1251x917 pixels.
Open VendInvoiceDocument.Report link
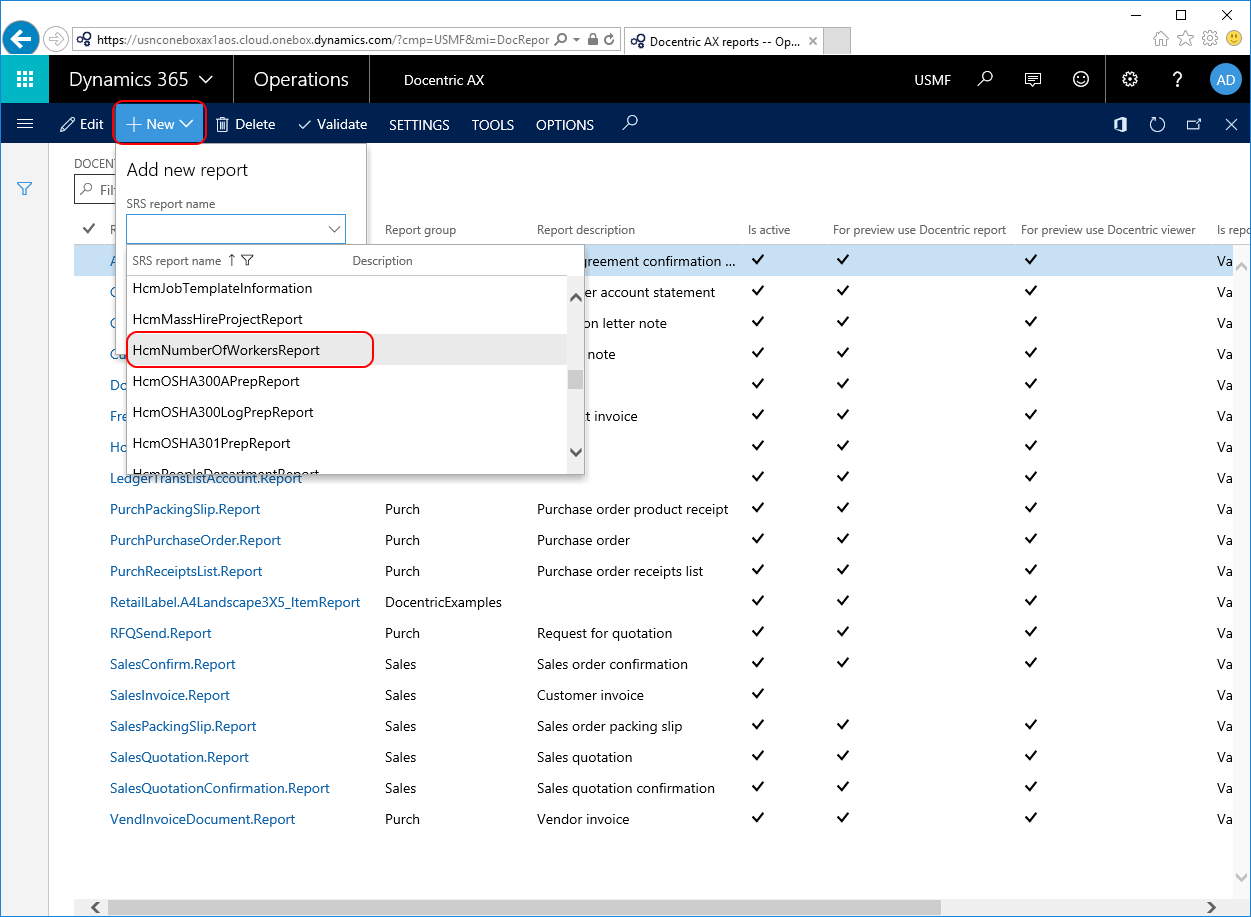[203, 819]
